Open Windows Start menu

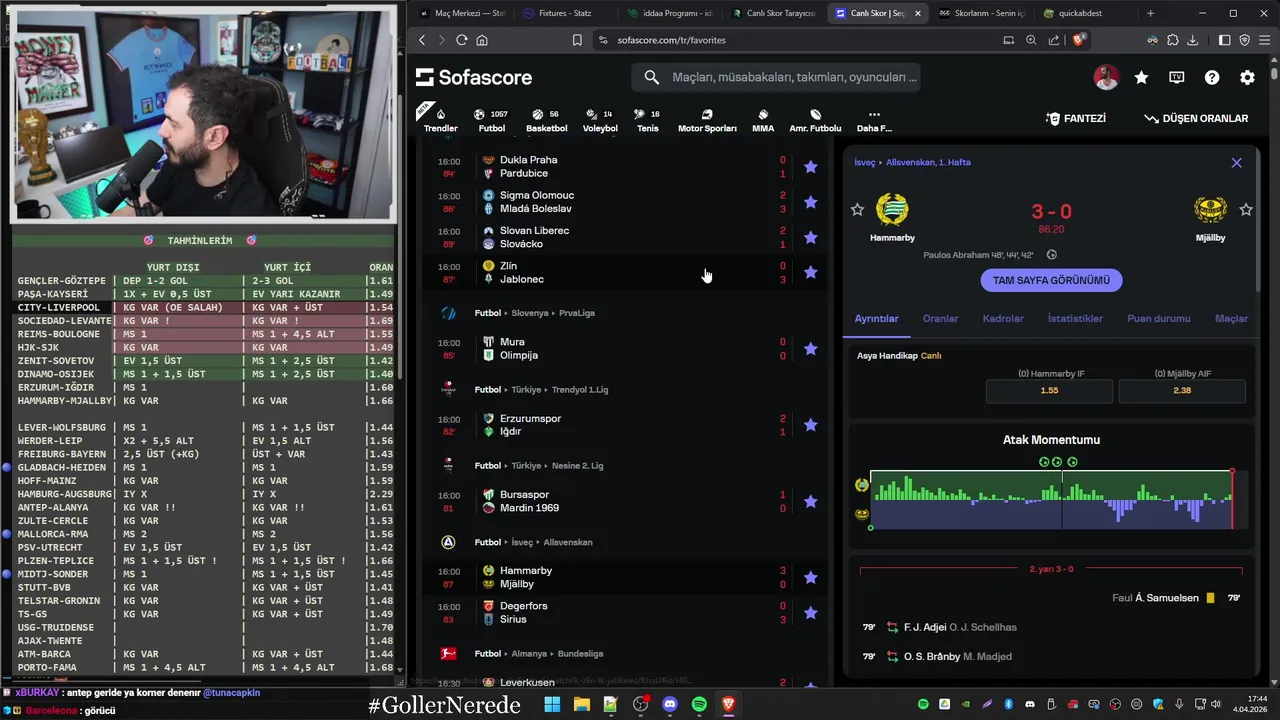coord(552,705)
